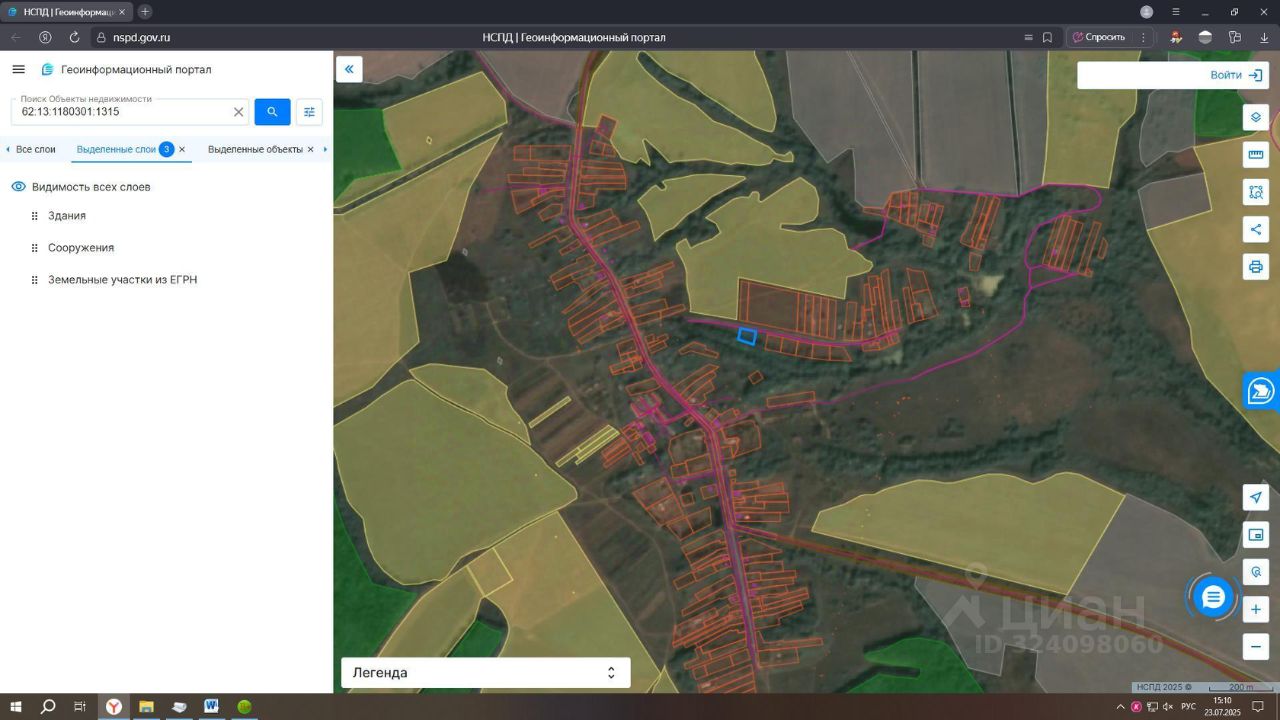
Task: Click the Войти login button
Action: [x=1226, y=75]
